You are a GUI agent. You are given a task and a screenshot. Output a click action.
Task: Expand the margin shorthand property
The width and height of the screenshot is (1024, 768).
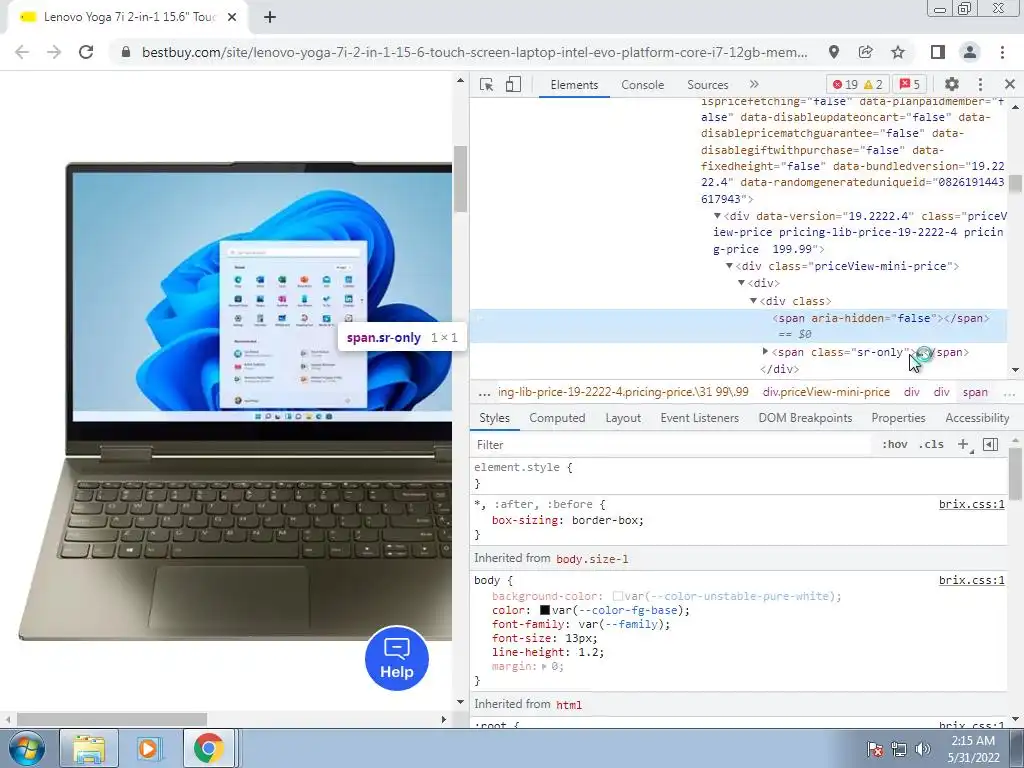coord(544,667)
